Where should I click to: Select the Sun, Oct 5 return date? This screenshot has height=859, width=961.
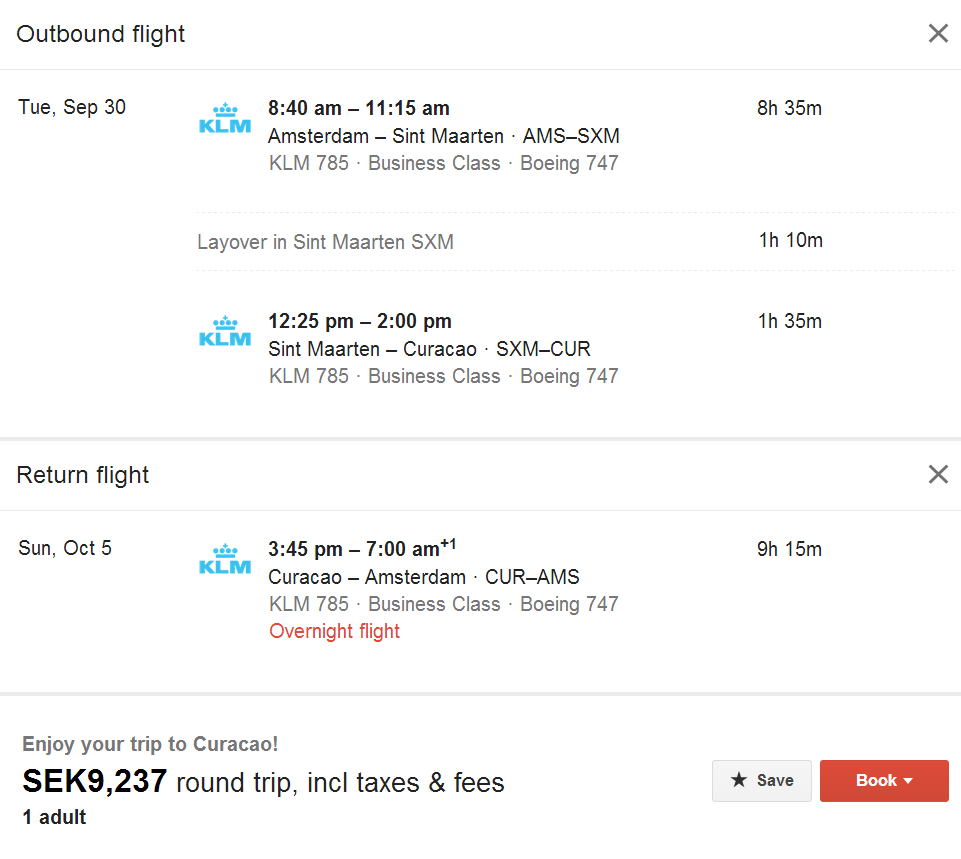point(65,548)
